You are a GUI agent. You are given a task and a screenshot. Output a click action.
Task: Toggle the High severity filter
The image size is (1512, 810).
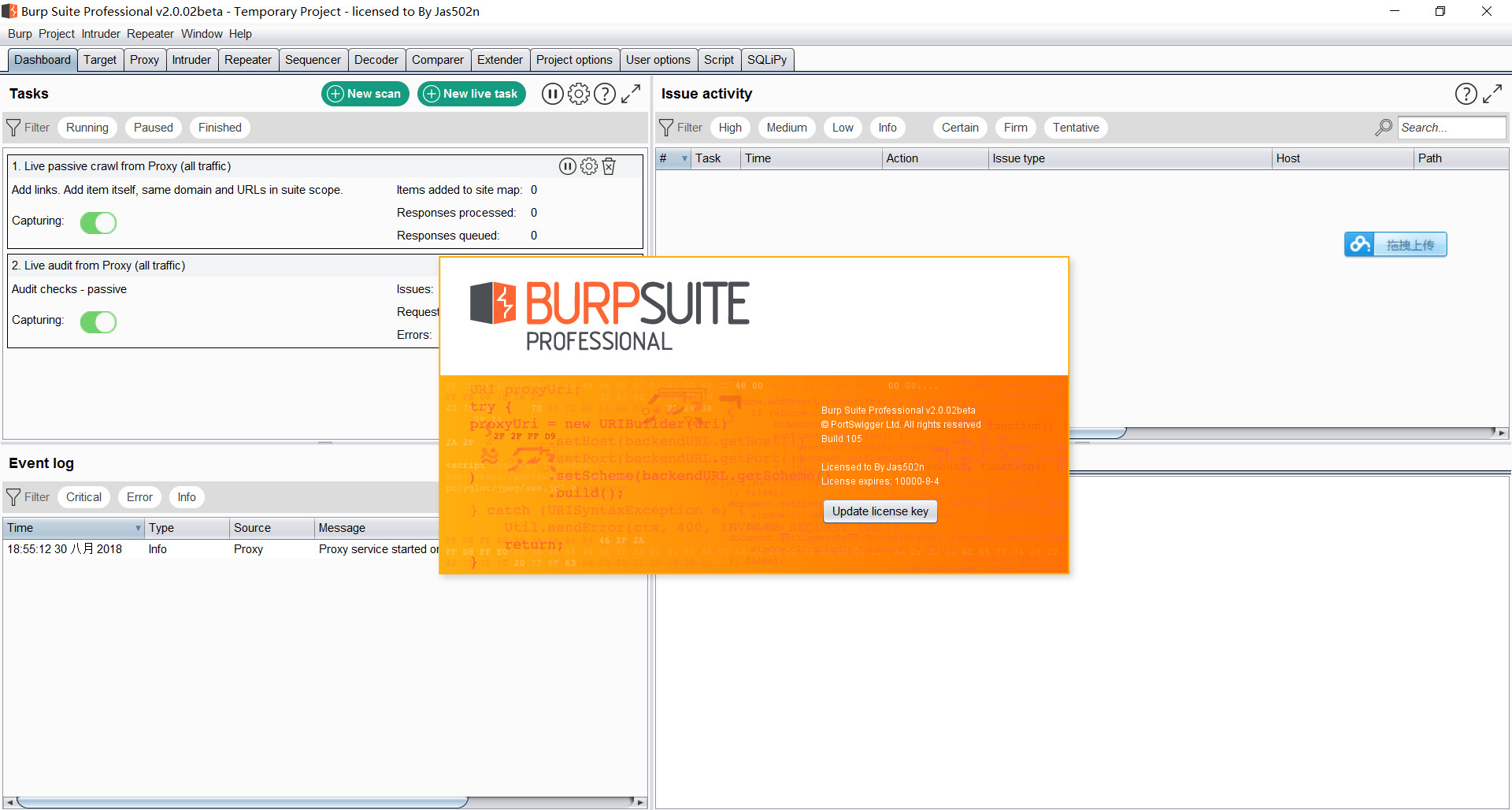(x=730, y=128)
